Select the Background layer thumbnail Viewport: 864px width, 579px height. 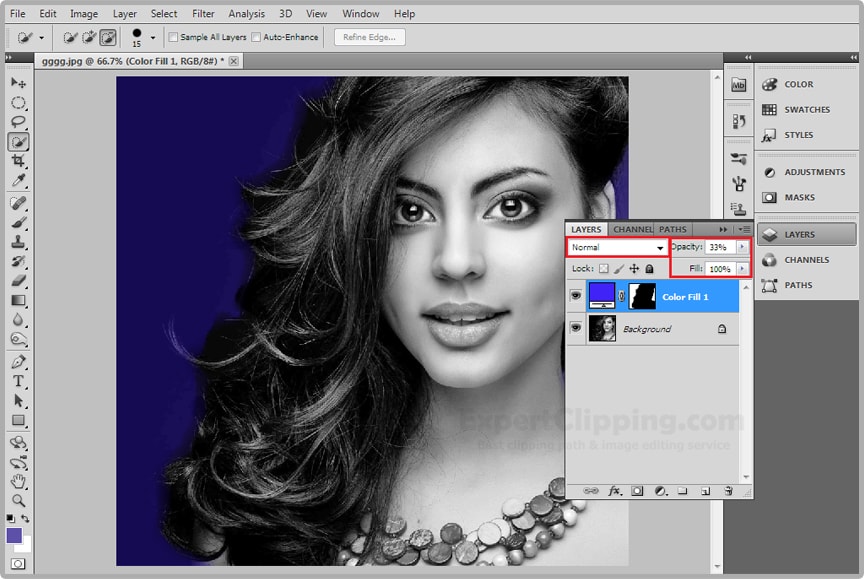click(602, 329)
